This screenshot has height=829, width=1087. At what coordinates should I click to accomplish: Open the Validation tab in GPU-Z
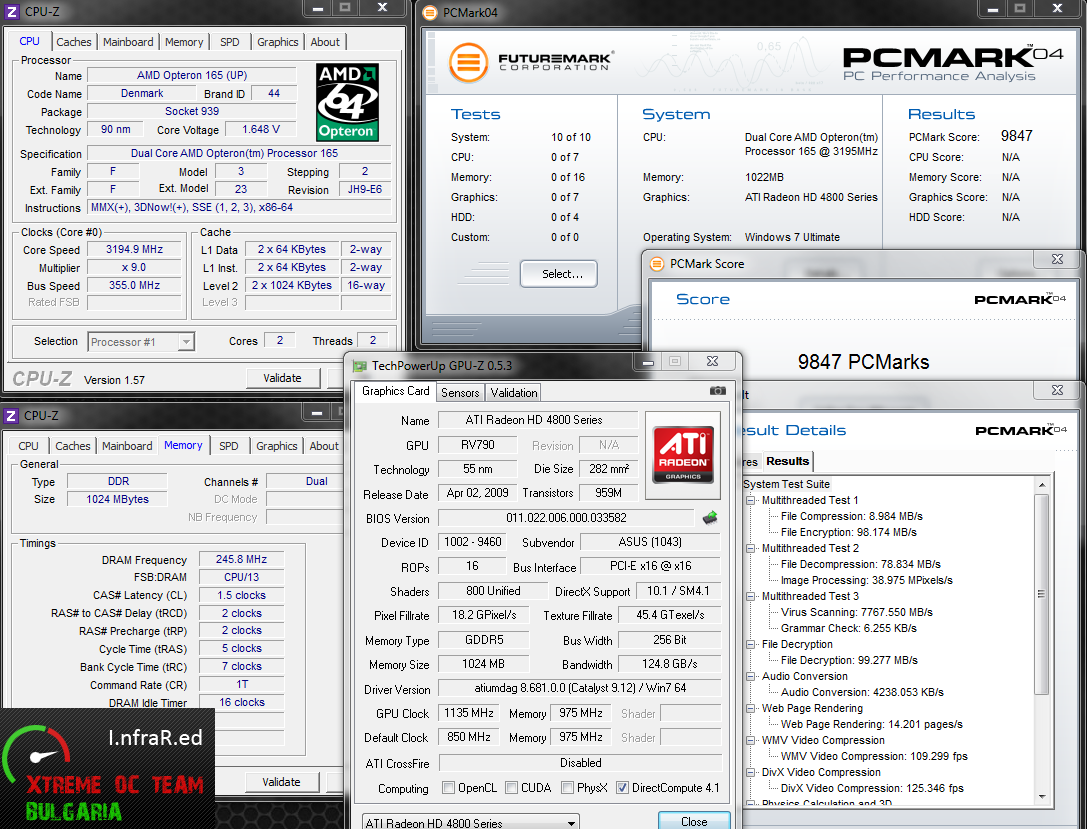[x=514, y=393]
